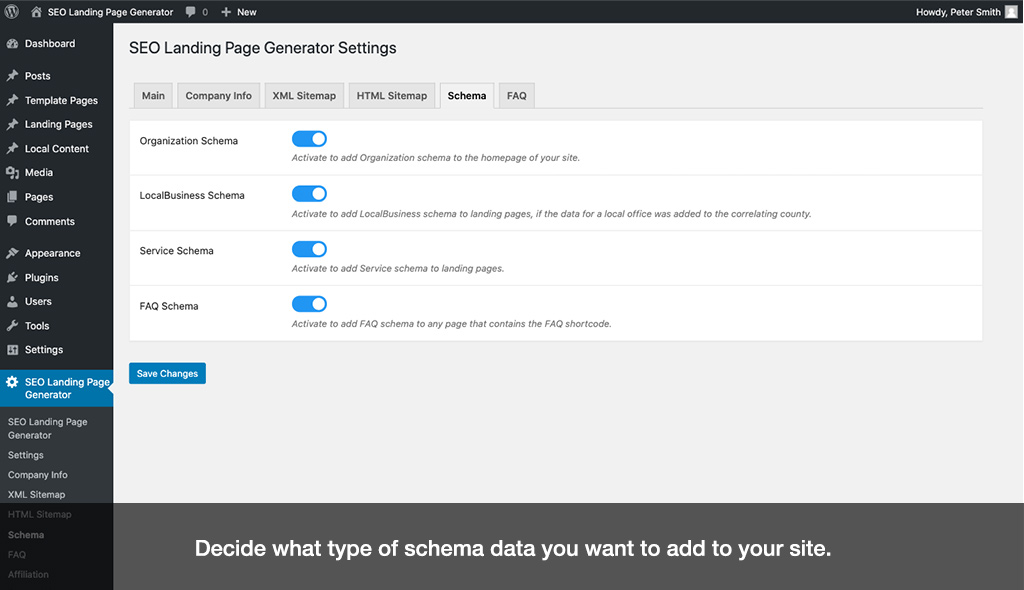Open the Users sidebar icon
Screen dimensions: 1024x590
[x=17, y=301]
